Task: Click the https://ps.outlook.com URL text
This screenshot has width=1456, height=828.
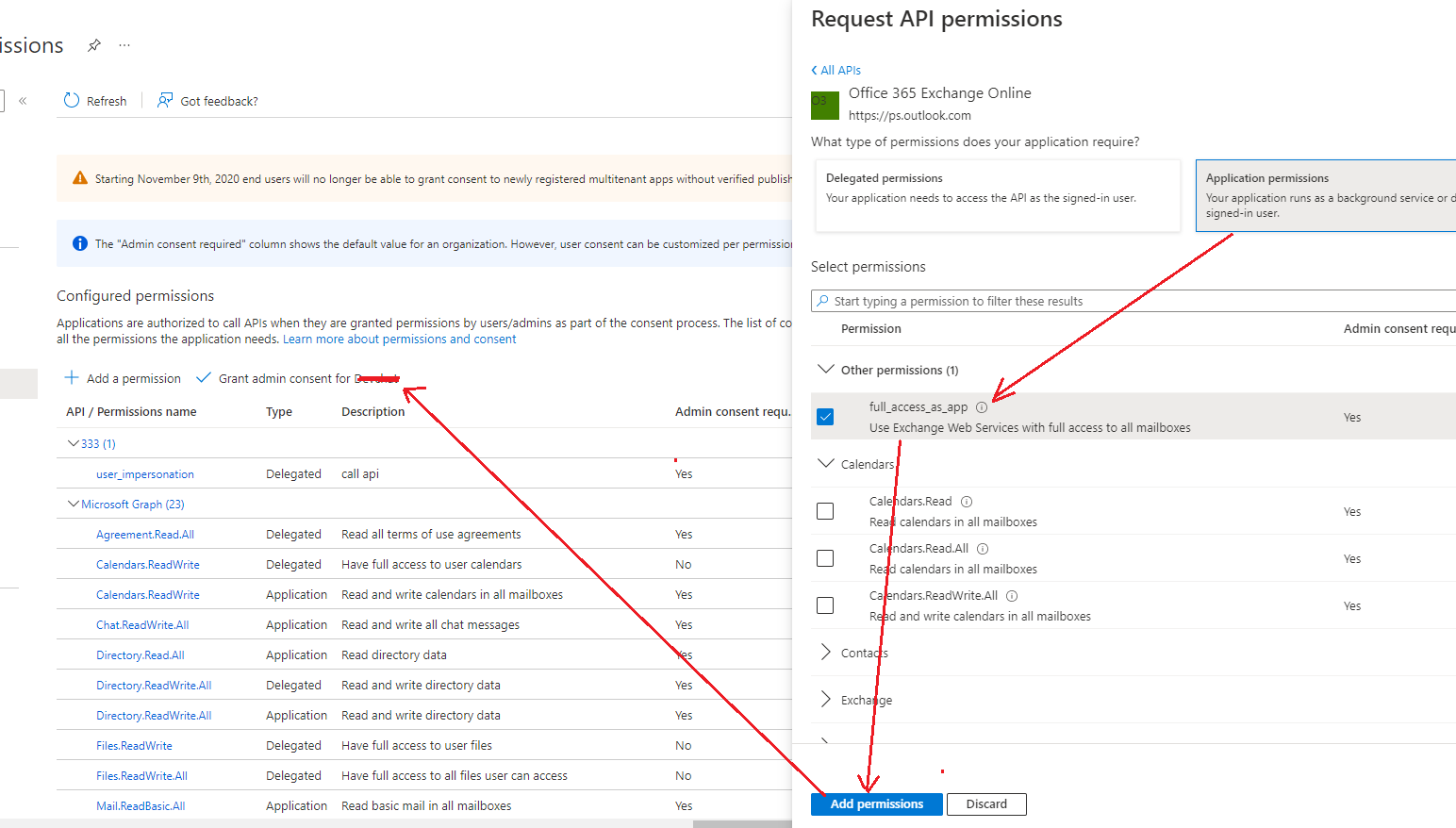Action: pyautogui.click(x=910, y=116)
